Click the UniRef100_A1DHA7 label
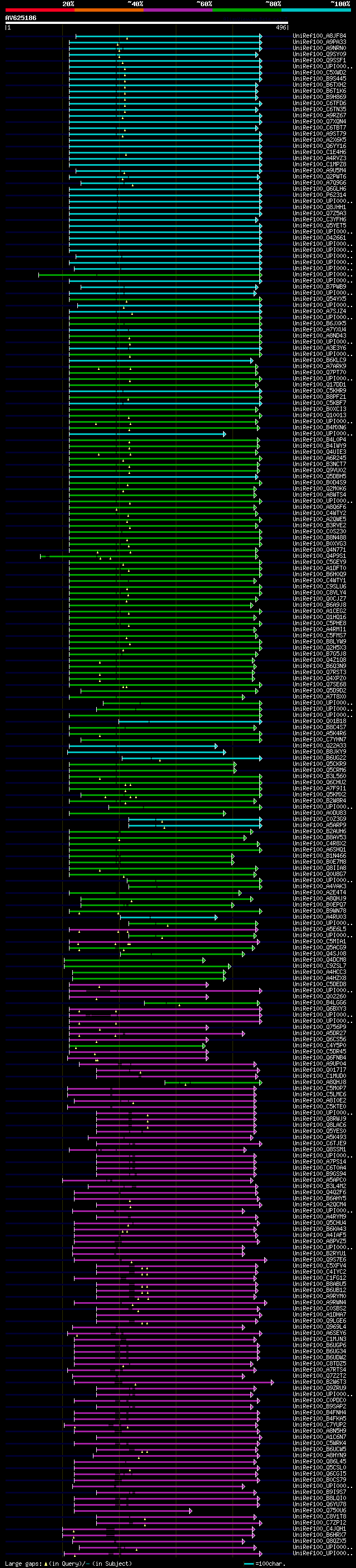Image resolution: width=356 pixels, height=1568 pixels. point(319,1315)
